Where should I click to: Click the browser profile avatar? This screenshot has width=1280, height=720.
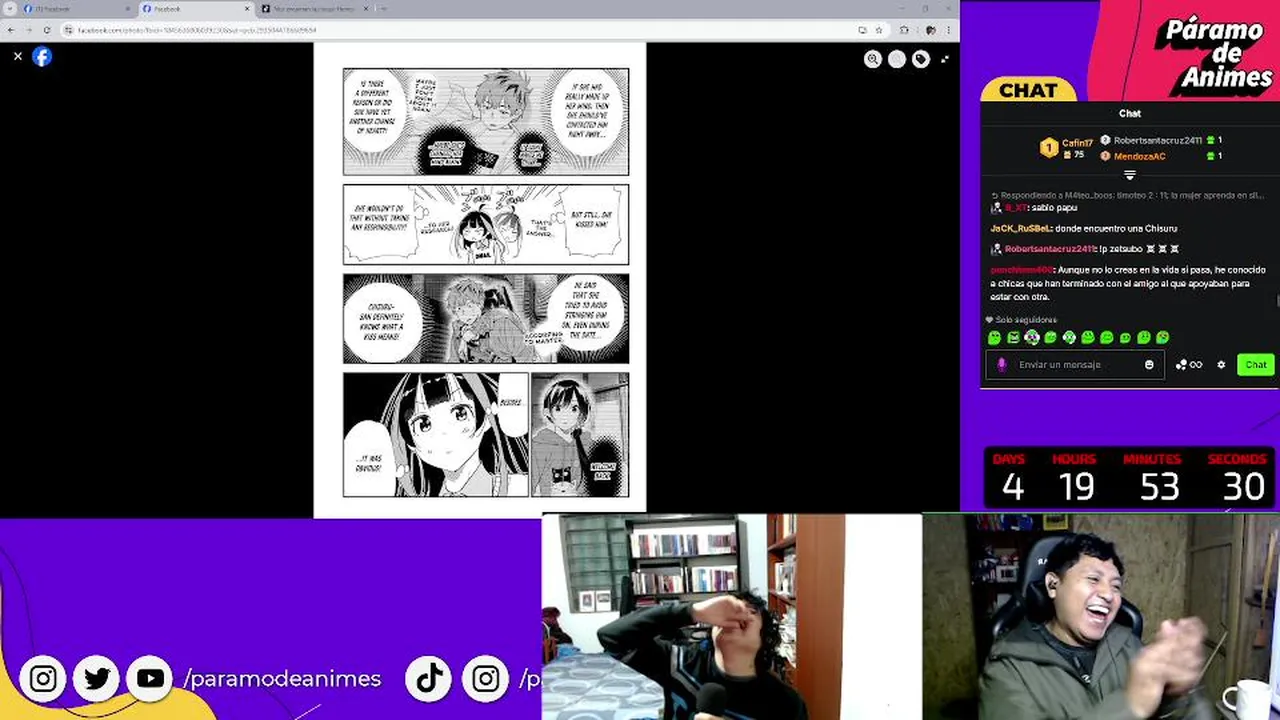(930, 30)
